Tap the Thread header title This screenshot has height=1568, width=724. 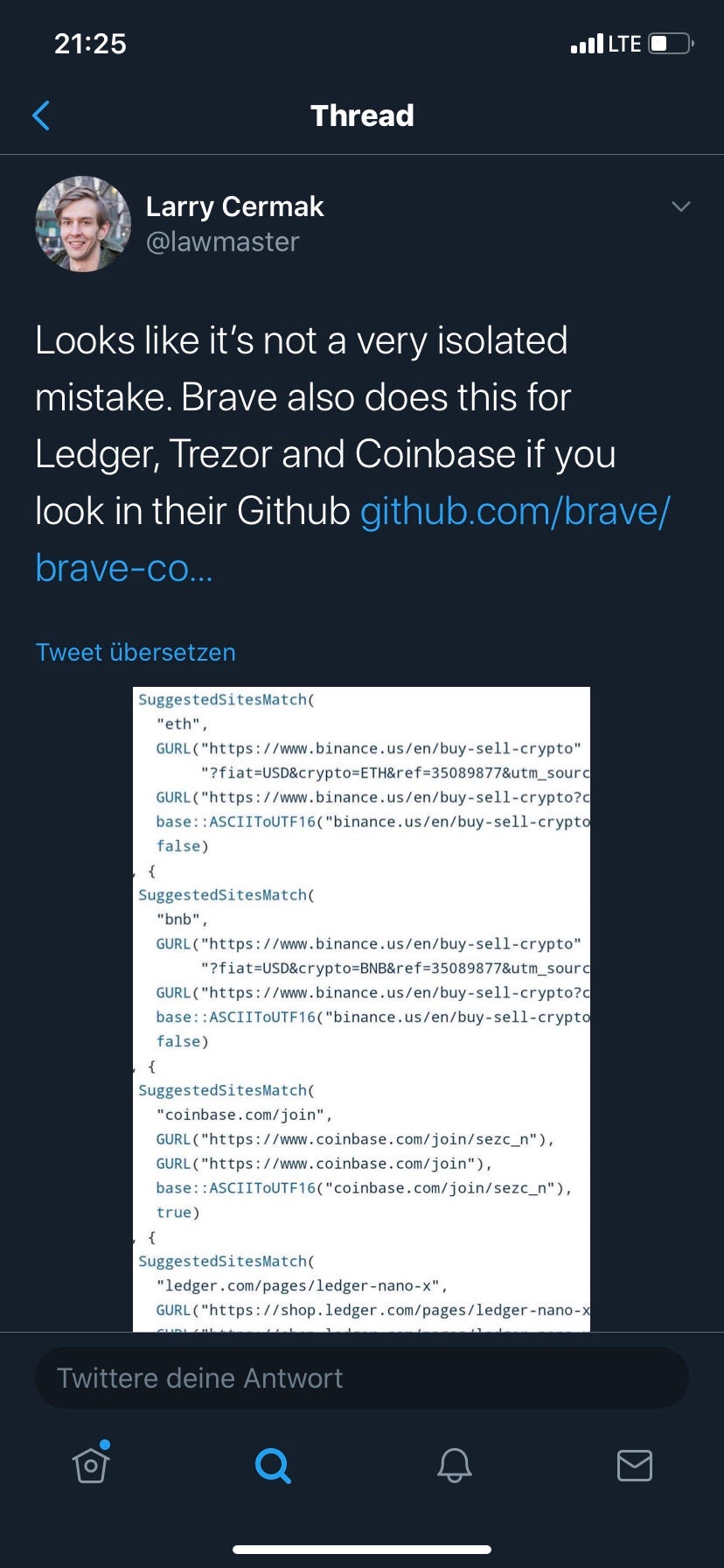tap(362, 115)
